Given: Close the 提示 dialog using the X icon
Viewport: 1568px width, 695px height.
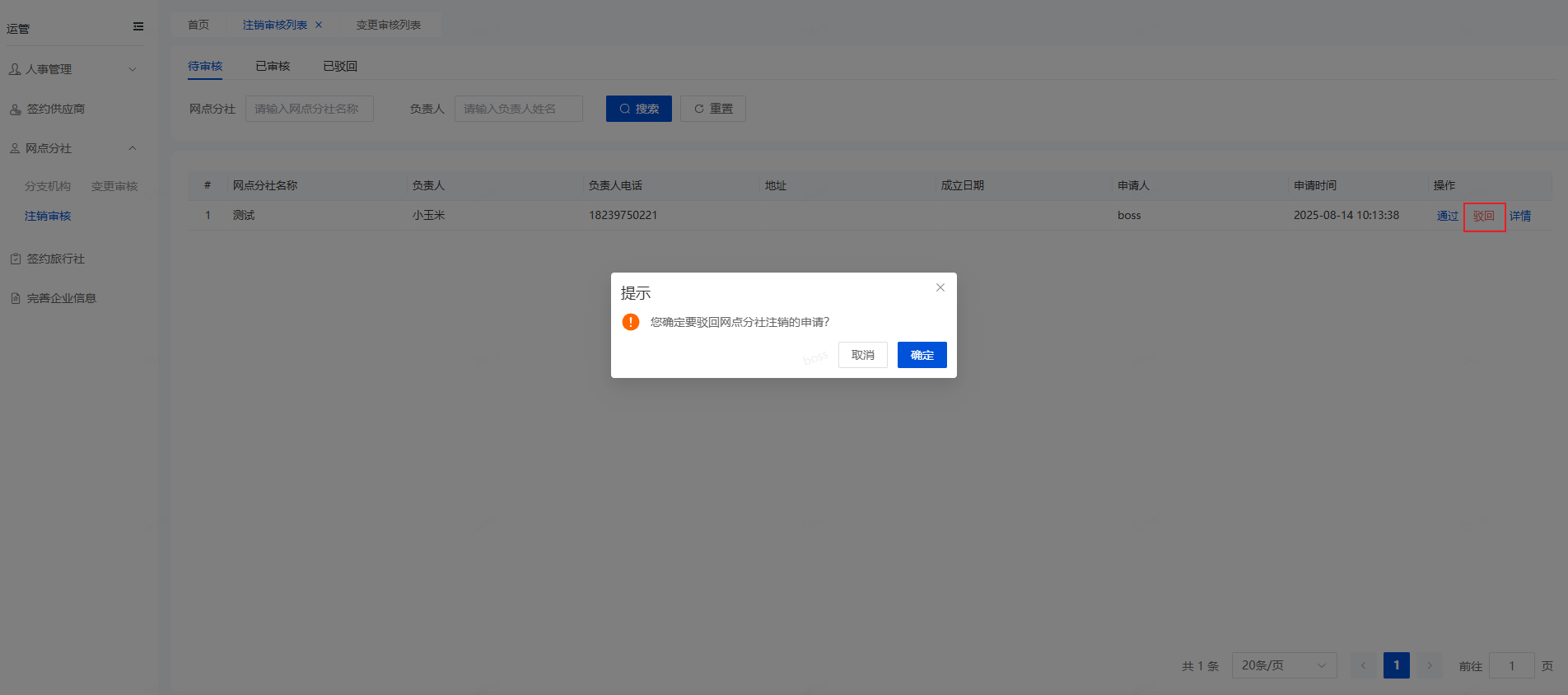Looking at the screenshot, I should pyautogui.click(x=940, y=287).
